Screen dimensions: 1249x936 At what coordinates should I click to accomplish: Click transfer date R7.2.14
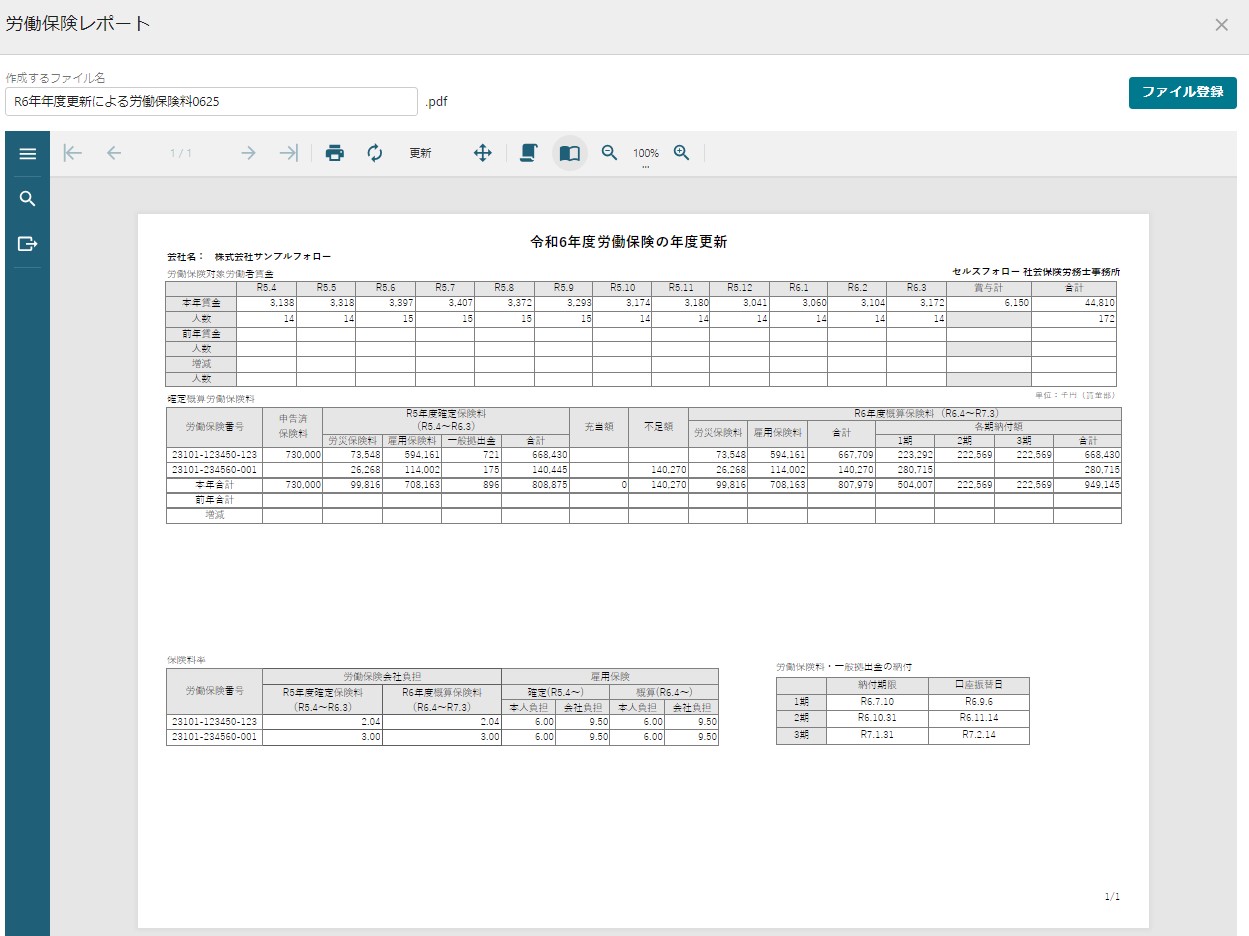(x=979, y=735)
